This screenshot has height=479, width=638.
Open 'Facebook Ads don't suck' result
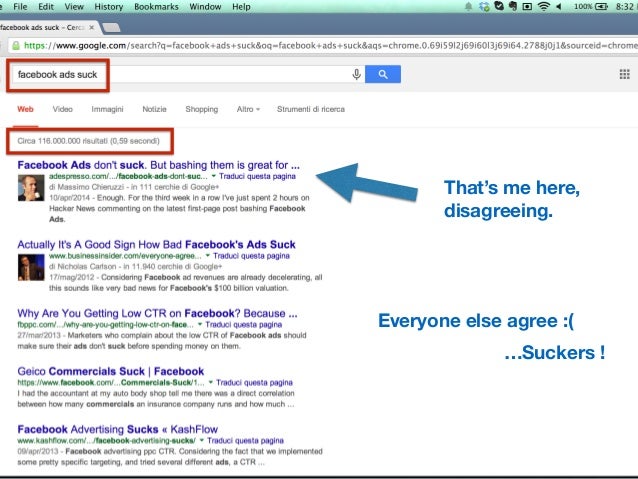click(158, 165)
